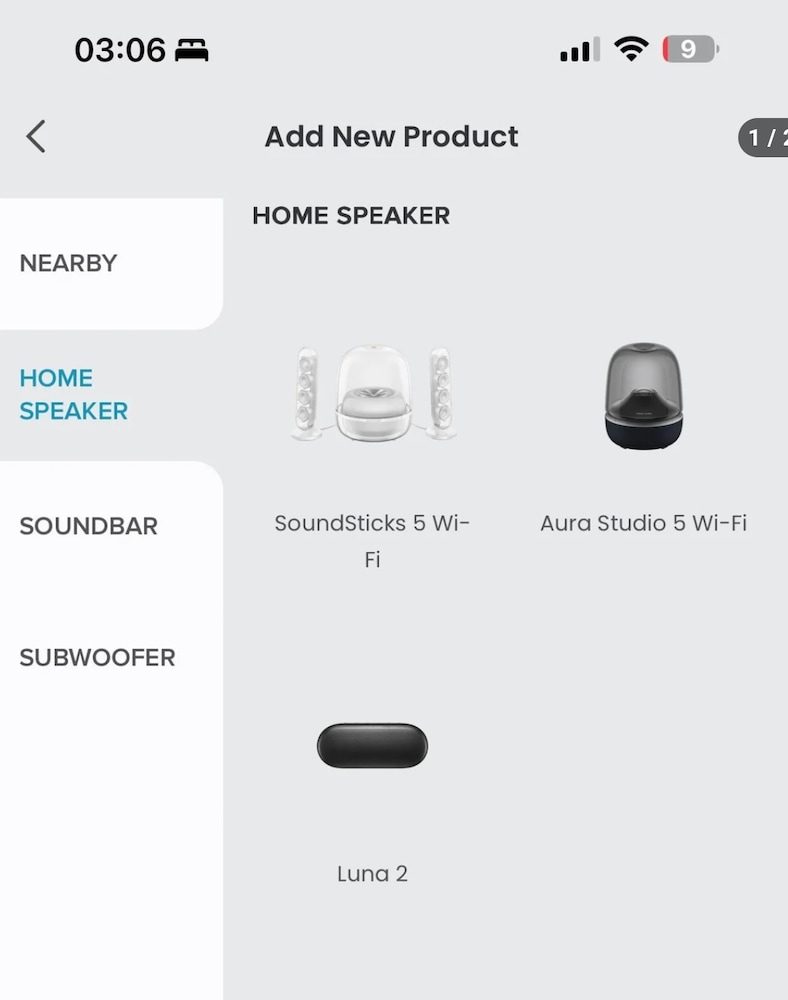Select the Aura Studio 5 speaker image

click(643, 396)
